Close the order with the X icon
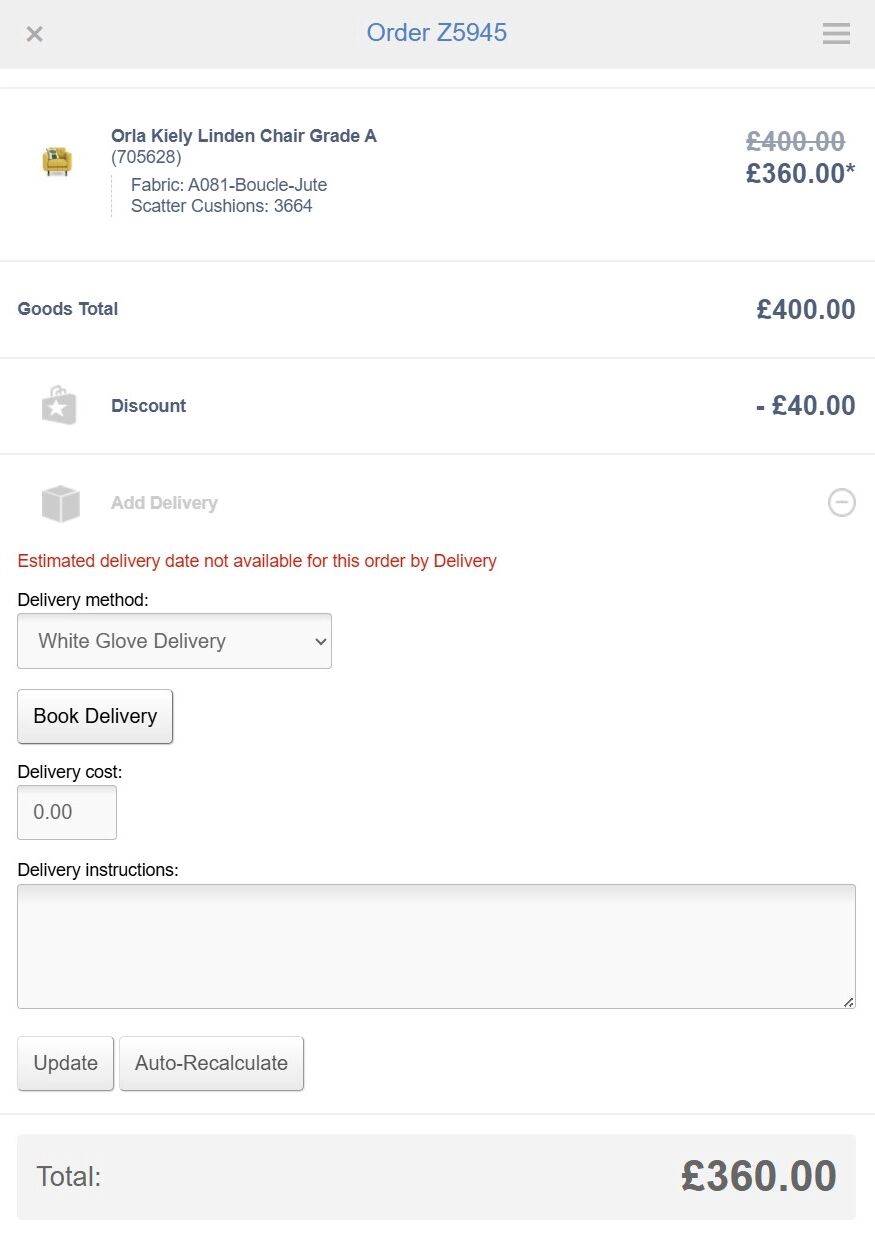The width and height of the screenshot is (875, 1239). 34,34
